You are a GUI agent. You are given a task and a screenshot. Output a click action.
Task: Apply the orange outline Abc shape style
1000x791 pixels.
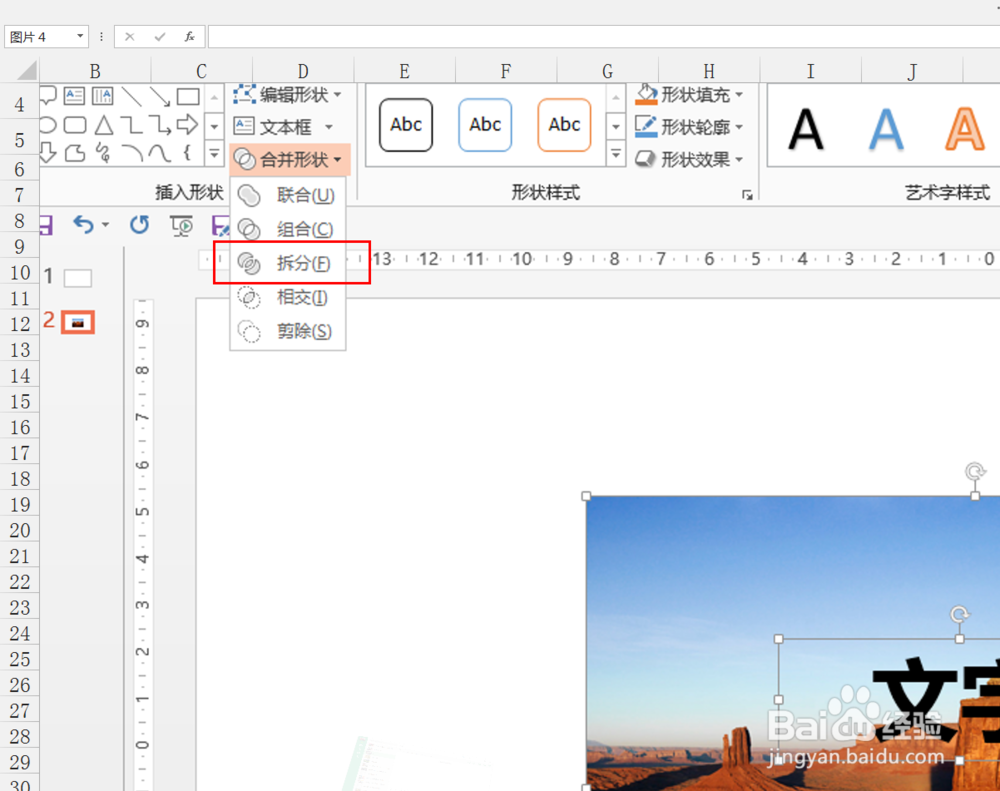click(x=564, y=124)
